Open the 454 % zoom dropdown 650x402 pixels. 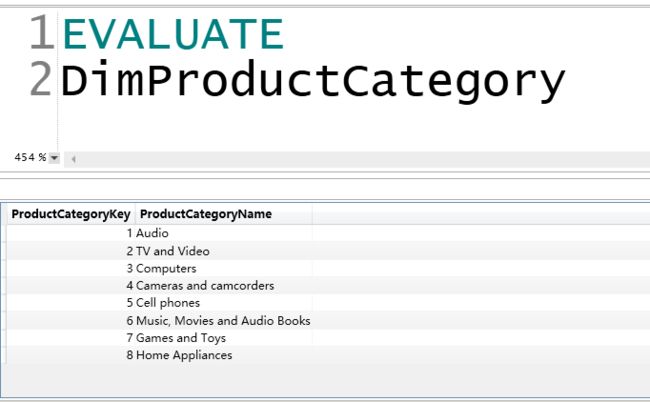(x=54, y=158)
